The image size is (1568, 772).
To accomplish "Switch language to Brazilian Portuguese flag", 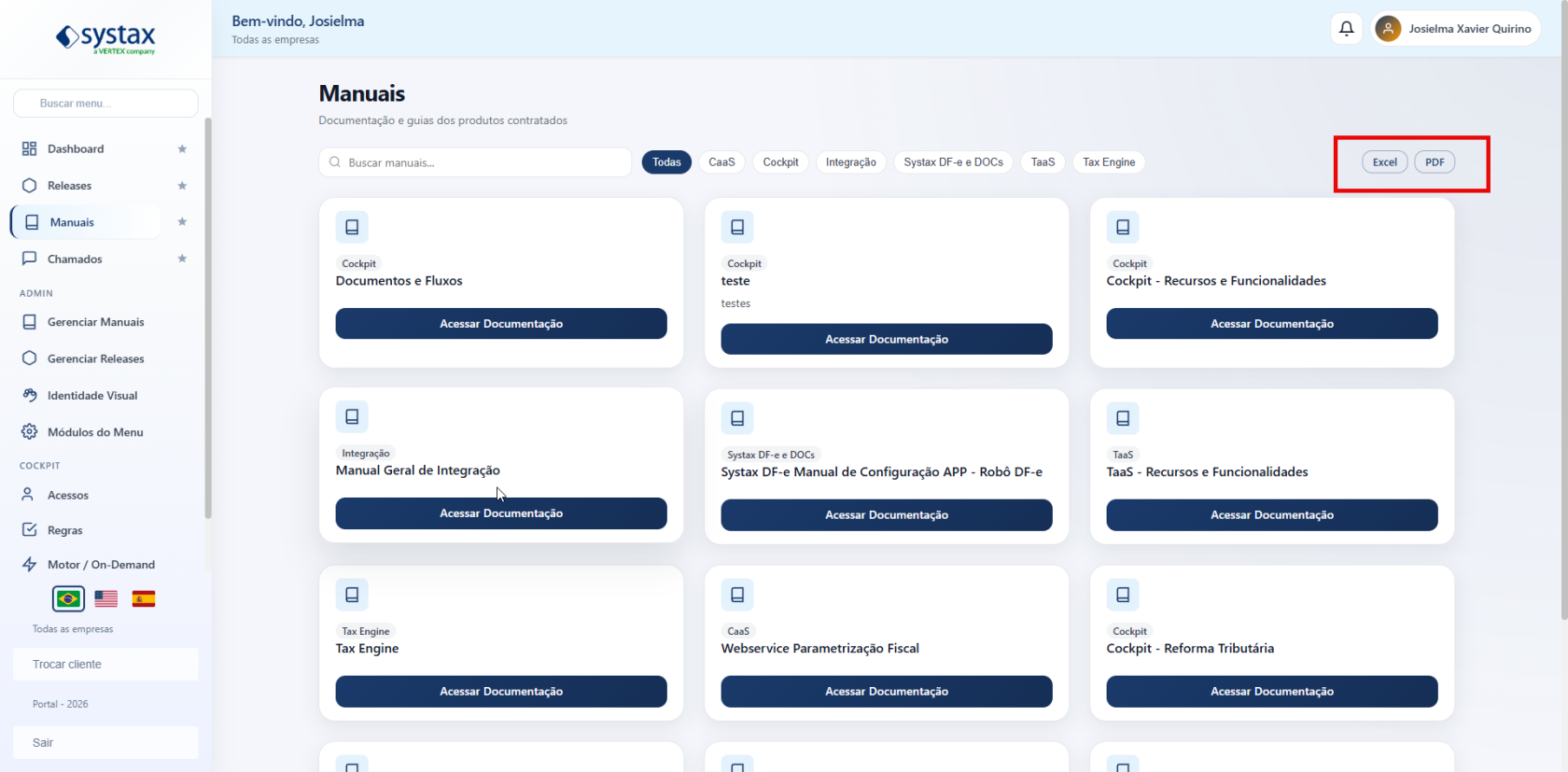I will [x=68, y=598].
